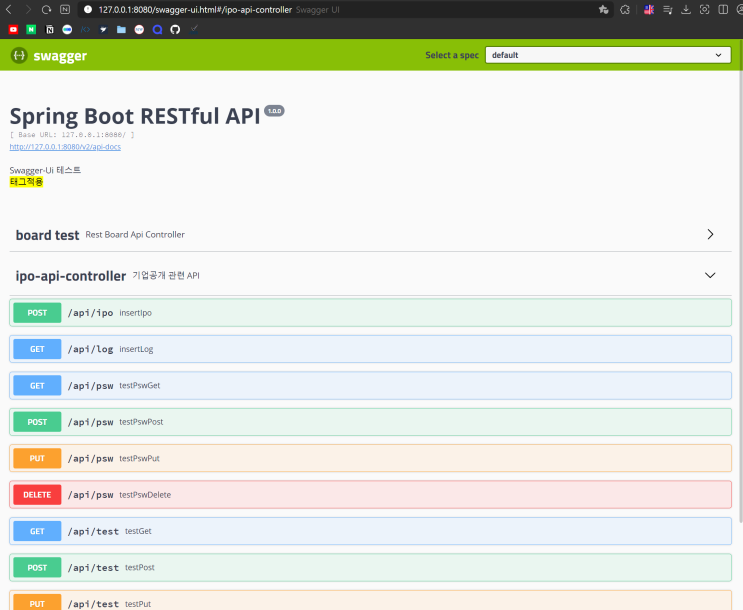Image resolution: width=743 pixels, height=610 pixels.
Task: Open the blue Q bookmark
Action: coord(157,29)
